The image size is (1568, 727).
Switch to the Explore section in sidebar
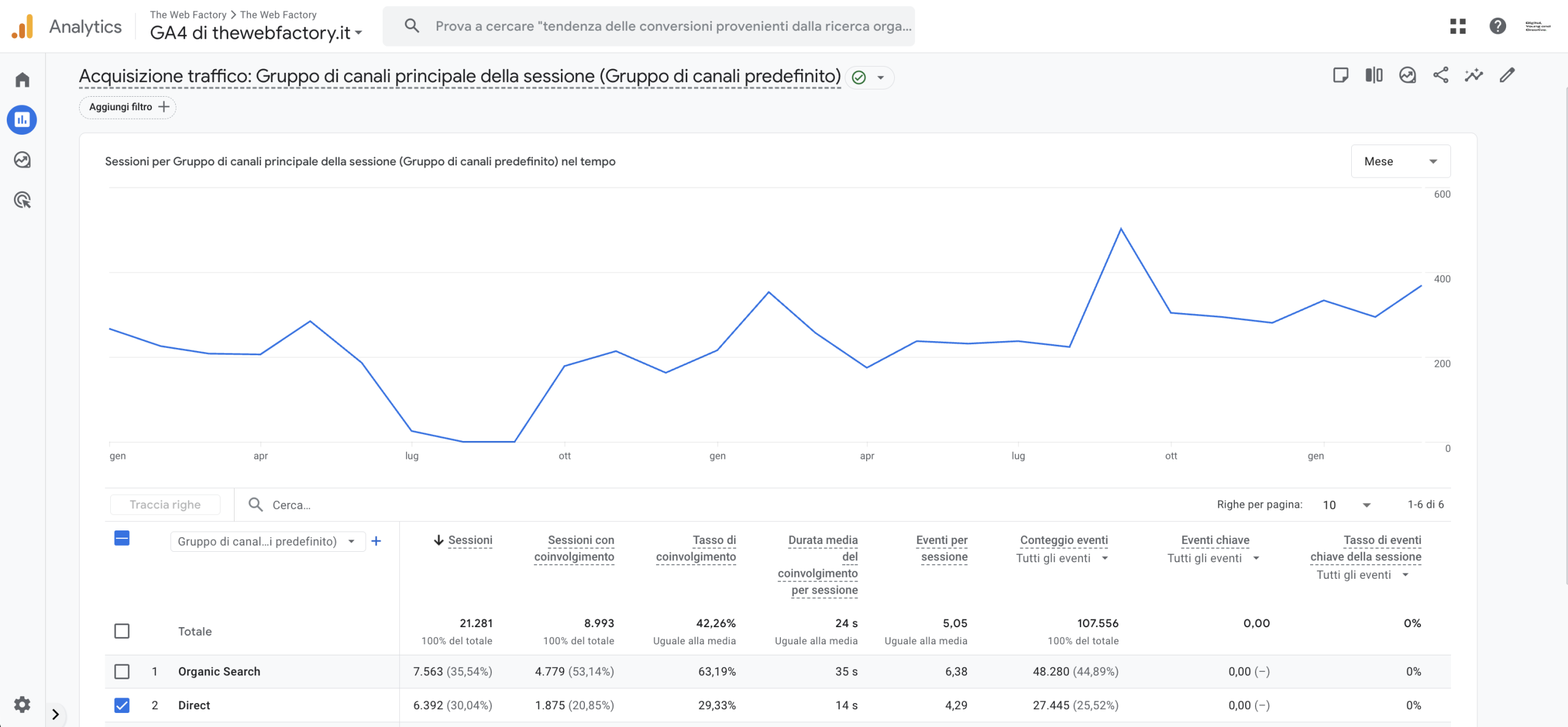click(x=22, y=160)
